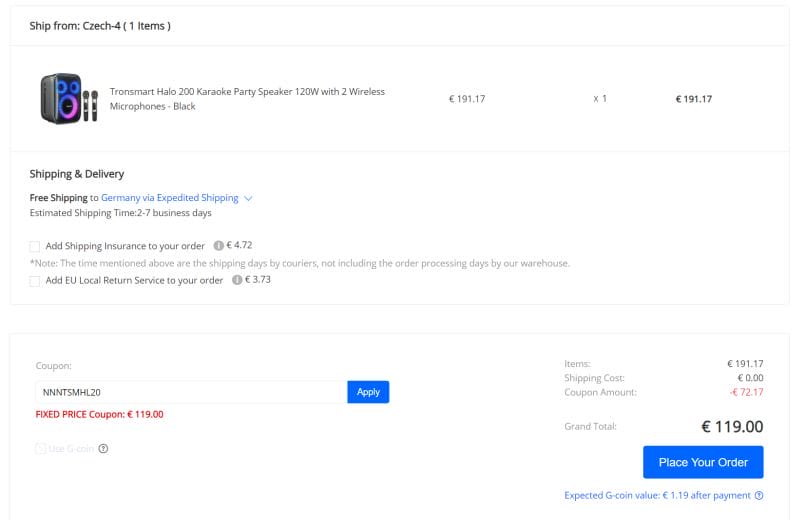
Task: Click the Grand Total € 119.00 amount
Action: point(732,427)
